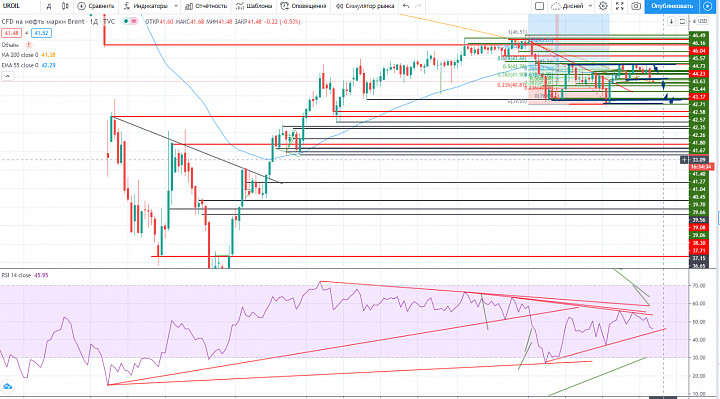Viewport: 720px width, 399px height.
Task: Expand the arrow next to Индикаторы
Action: pyautogui.click(x=176, y=6)
